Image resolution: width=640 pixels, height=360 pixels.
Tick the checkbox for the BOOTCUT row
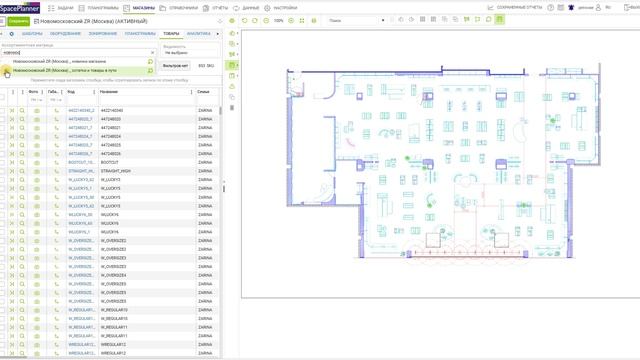(2, 162)
